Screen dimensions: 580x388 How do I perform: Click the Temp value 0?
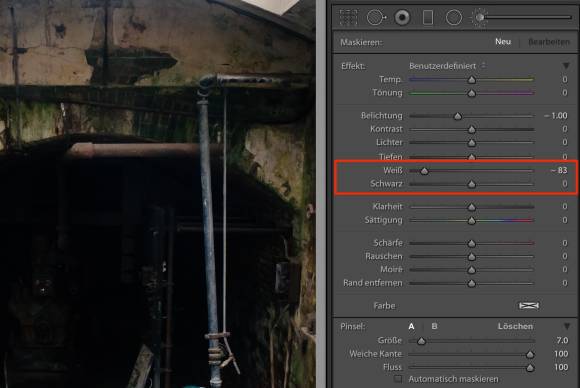tap(564, 80)
